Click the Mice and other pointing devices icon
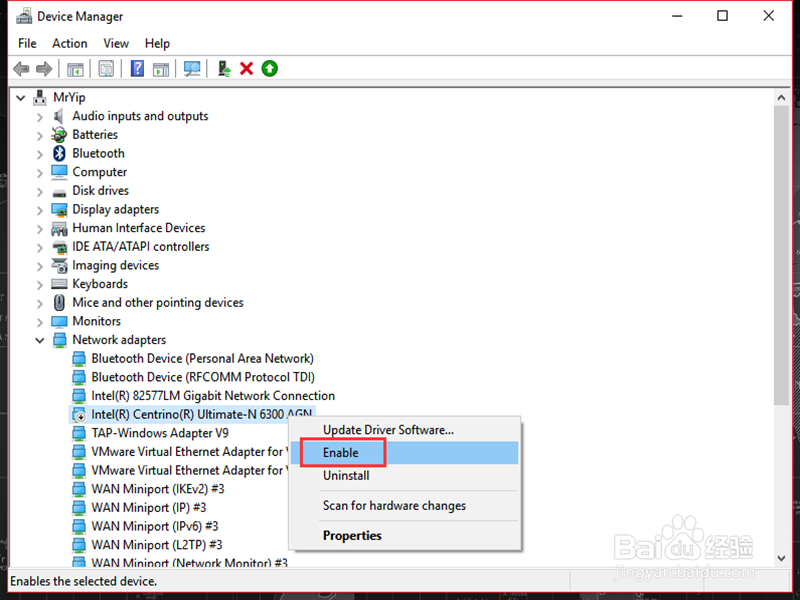This screenshot has width=800, height=600. [59, 303]
